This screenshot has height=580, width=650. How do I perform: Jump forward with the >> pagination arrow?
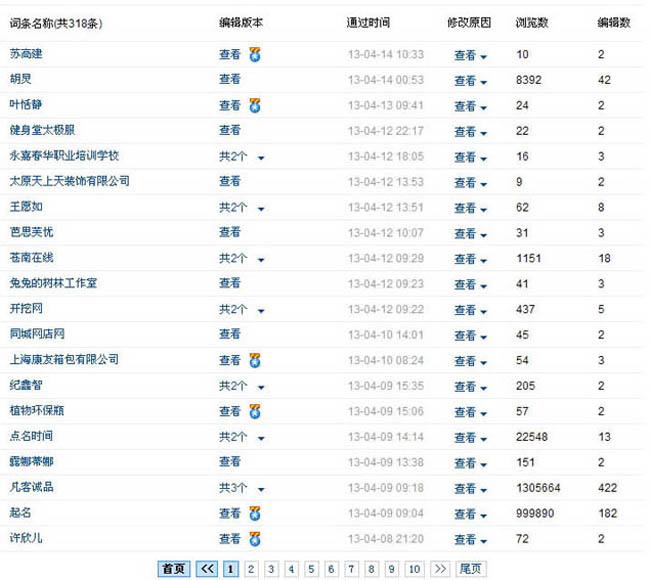440,568
